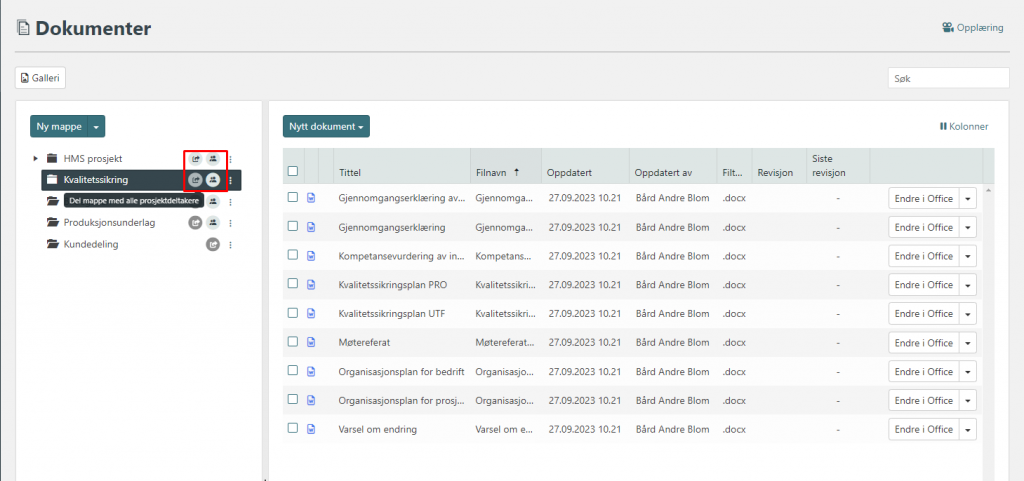Click the share icon for Kundedeling folder
Image resolution: width=1024 pixels, height=481 pixels.
tap(213, 245)
